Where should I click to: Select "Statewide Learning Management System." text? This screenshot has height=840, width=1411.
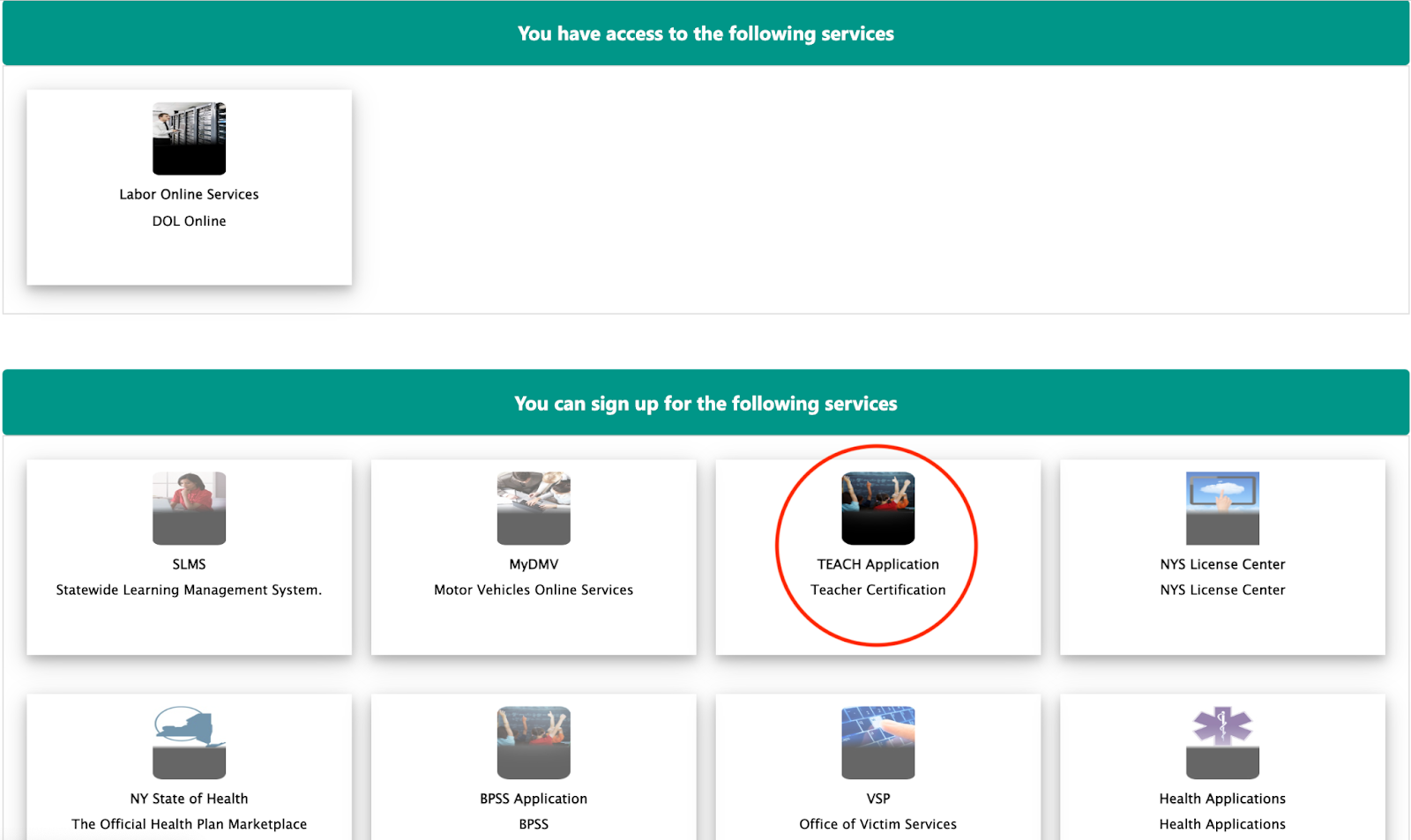189,590
